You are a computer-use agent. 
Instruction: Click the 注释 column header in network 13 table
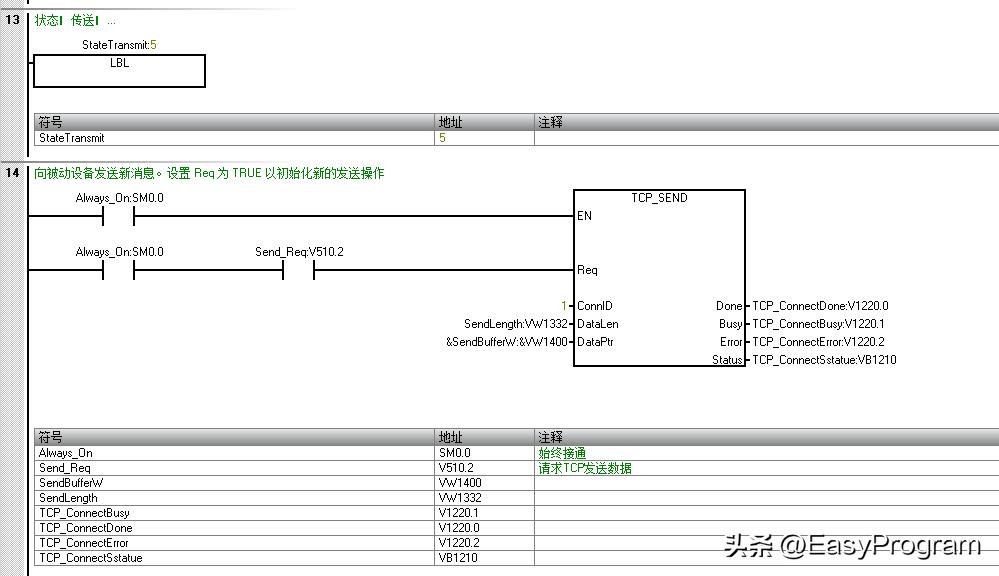click(766, 122)
